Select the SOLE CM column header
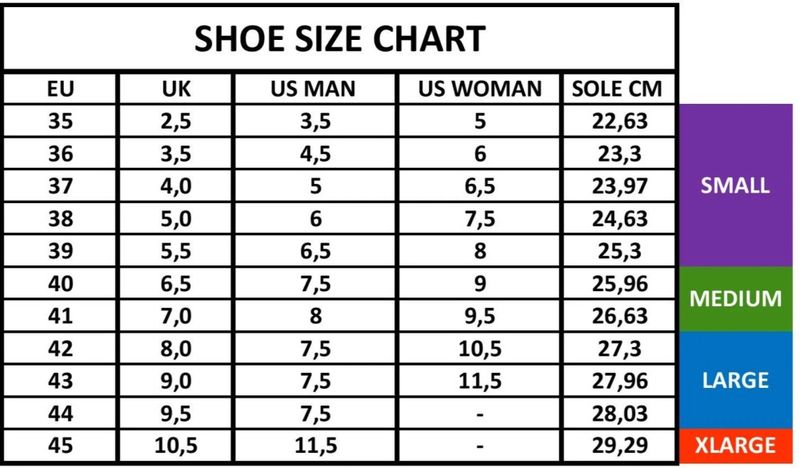800x468 pixels. [x=618, y=89]
